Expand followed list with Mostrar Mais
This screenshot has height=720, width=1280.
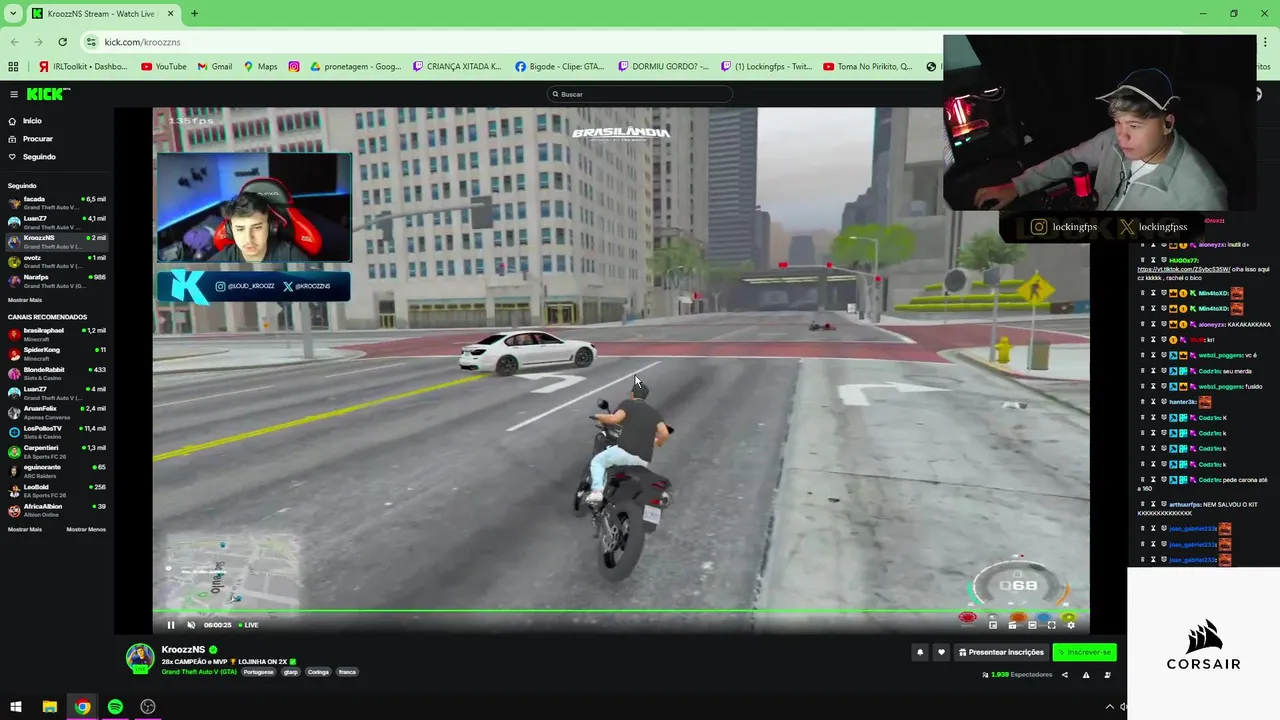click(x=25, y=300)
